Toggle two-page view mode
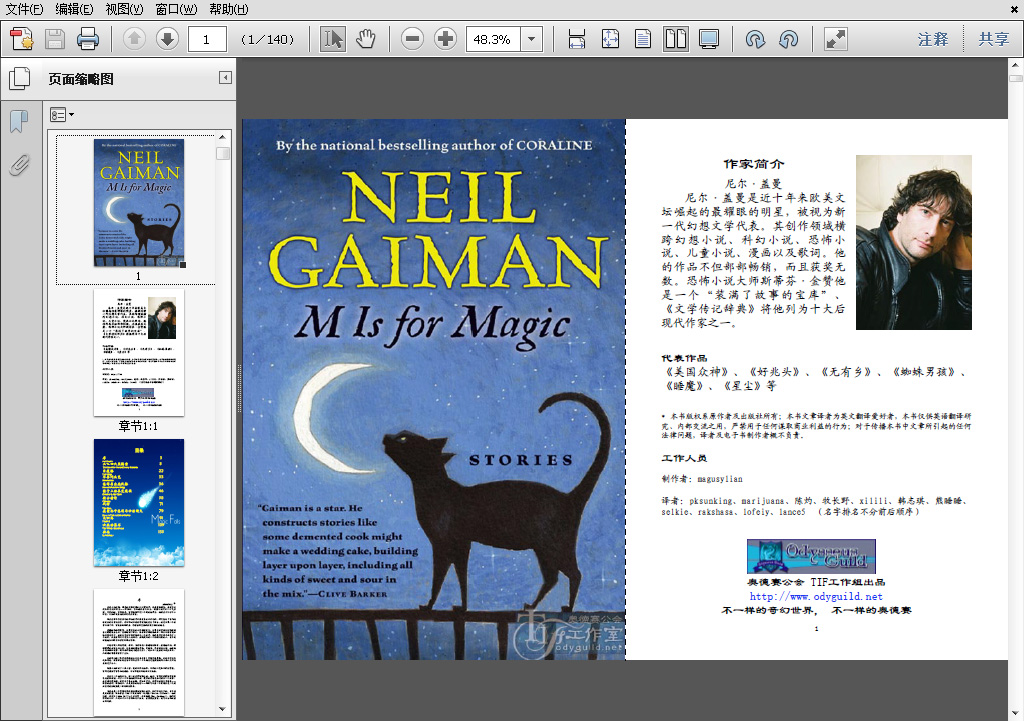 coord(676,39)
